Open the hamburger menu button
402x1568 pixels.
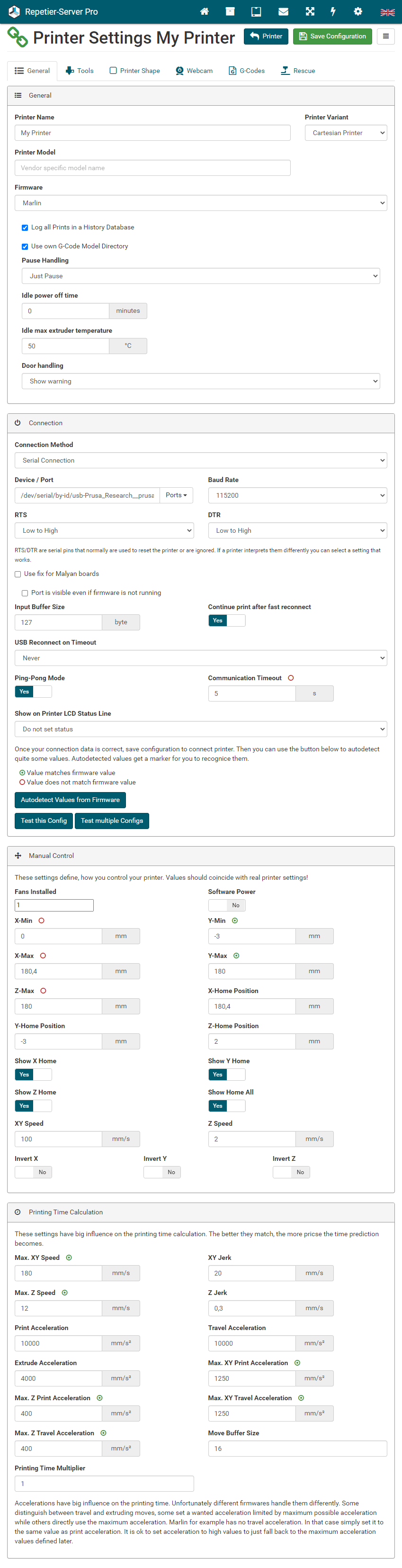coord(385,36)
